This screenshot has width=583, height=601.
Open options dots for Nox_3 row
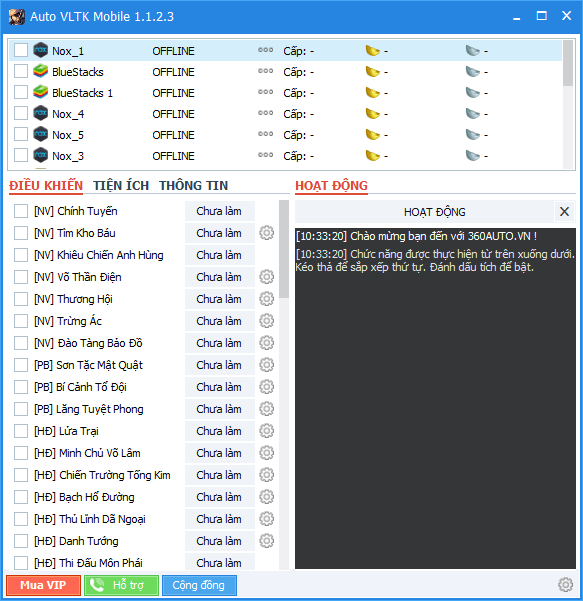pos(265,155)
